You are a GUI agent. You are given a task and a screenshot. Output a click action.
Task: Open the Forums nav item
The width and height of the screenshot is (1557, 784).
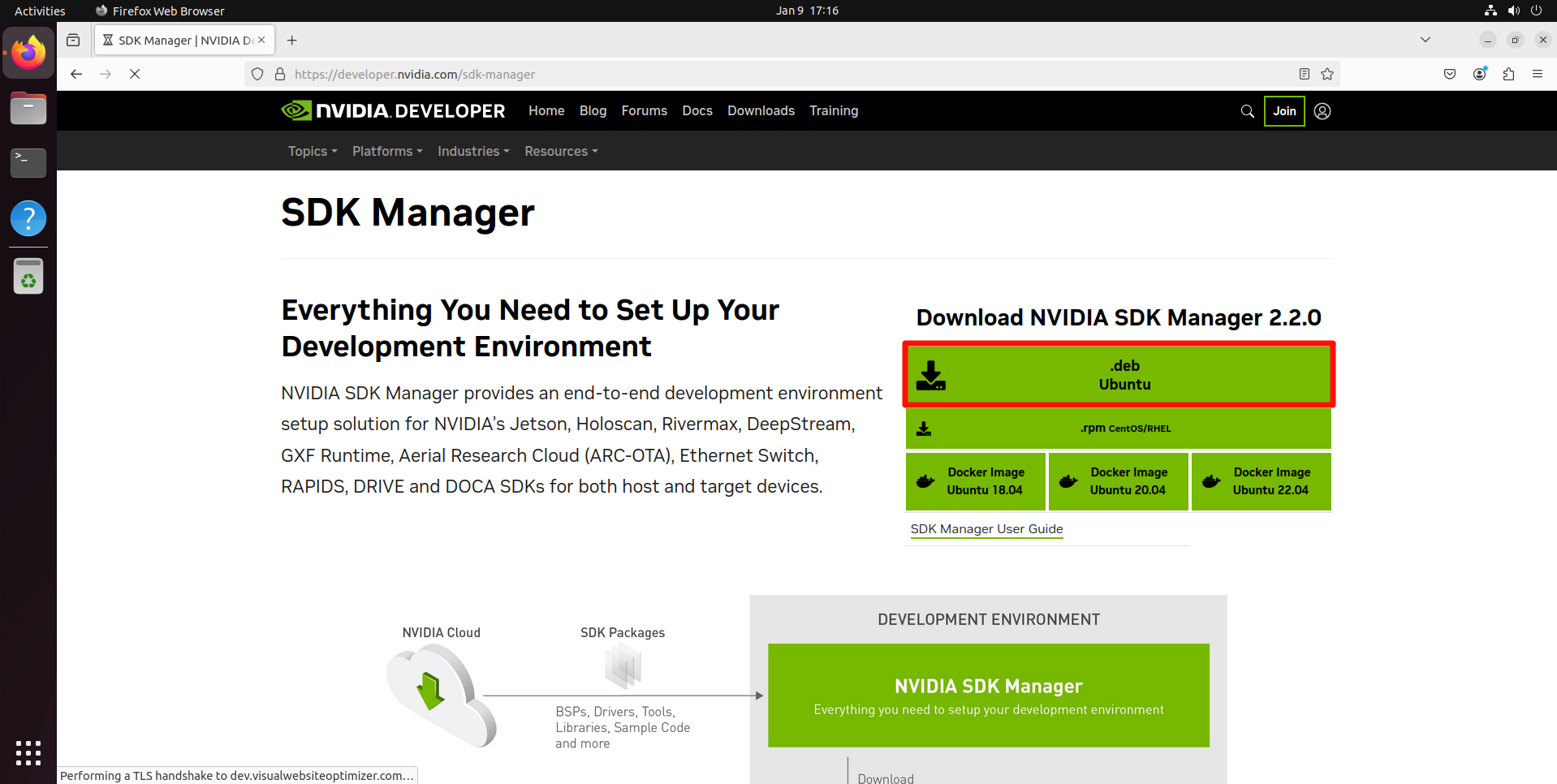pyautogui.click(x=645, y=110)
